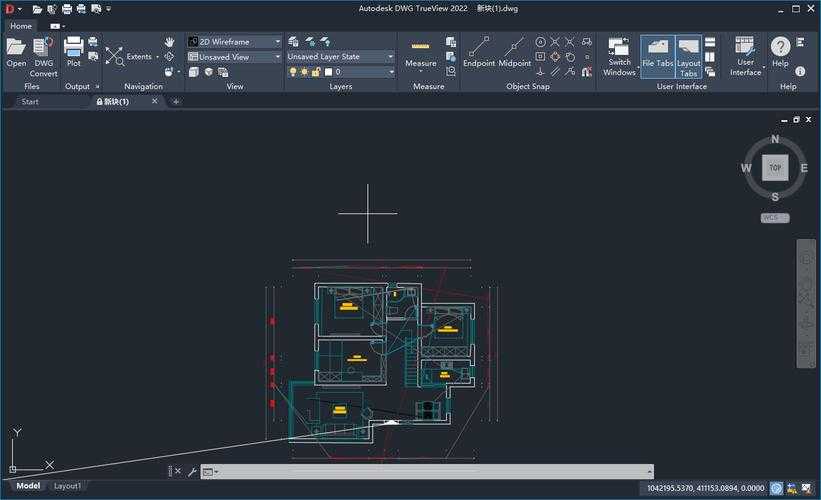Open the Unsaved Layer State dropdown
The width and height of the screenshot is (821, 500).
pyautogui.click(x=390, y=57)
